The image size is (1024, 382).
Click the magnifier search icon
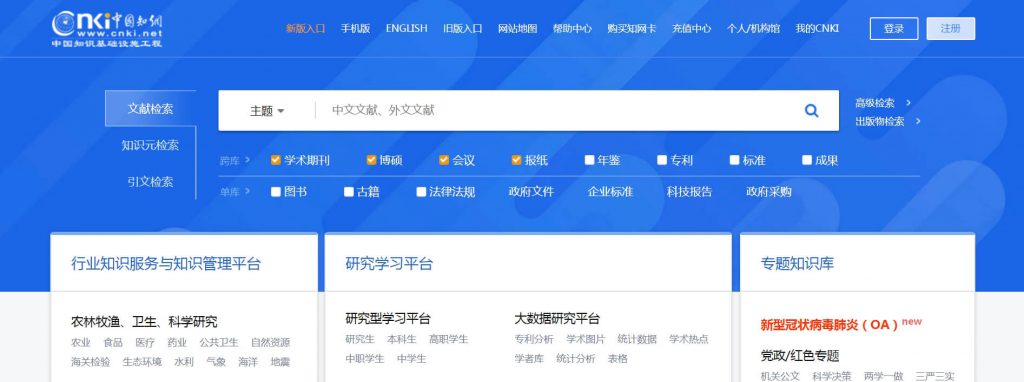click(x=811, y=110)
